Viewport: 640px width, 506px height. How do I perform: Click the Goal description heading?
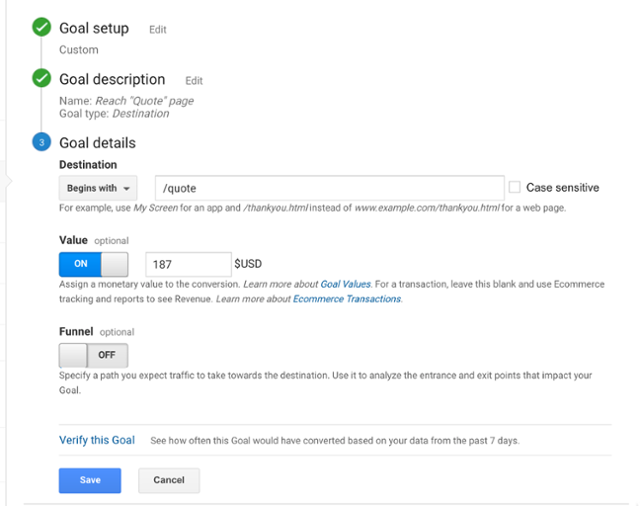pyautogui.click(x=112, y=79)
